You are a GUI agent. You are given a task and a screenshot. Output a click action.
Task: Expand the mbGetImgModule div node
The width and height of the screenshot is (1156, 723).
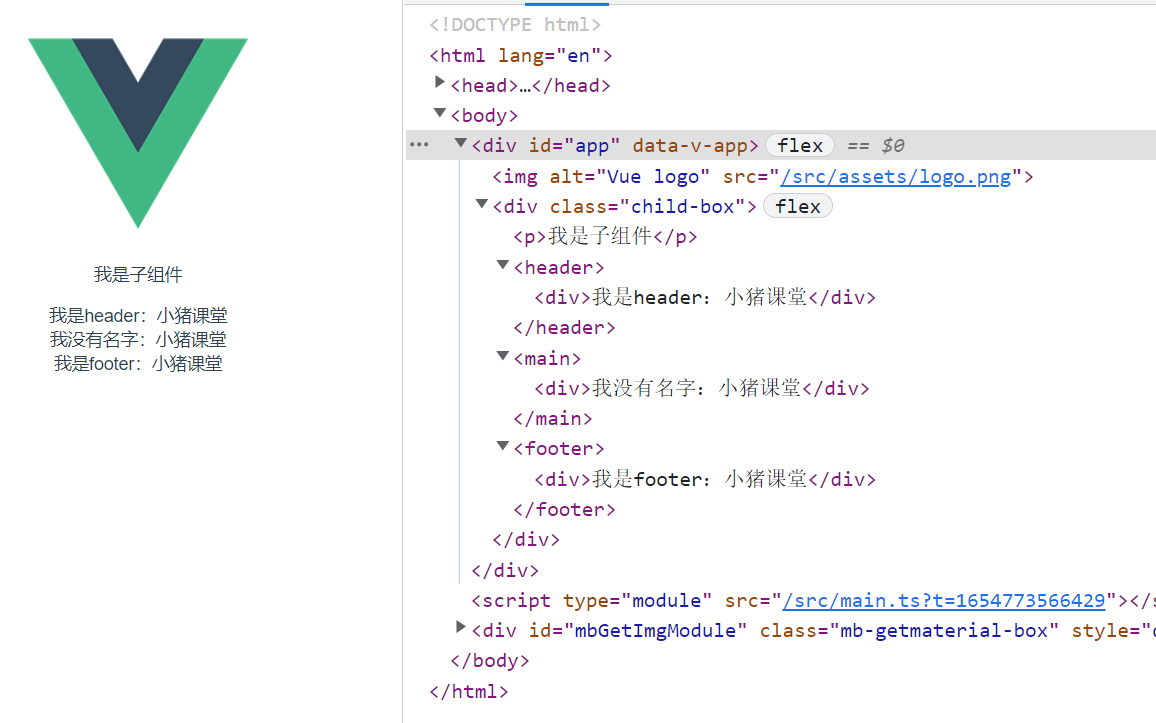pos(460,627)
